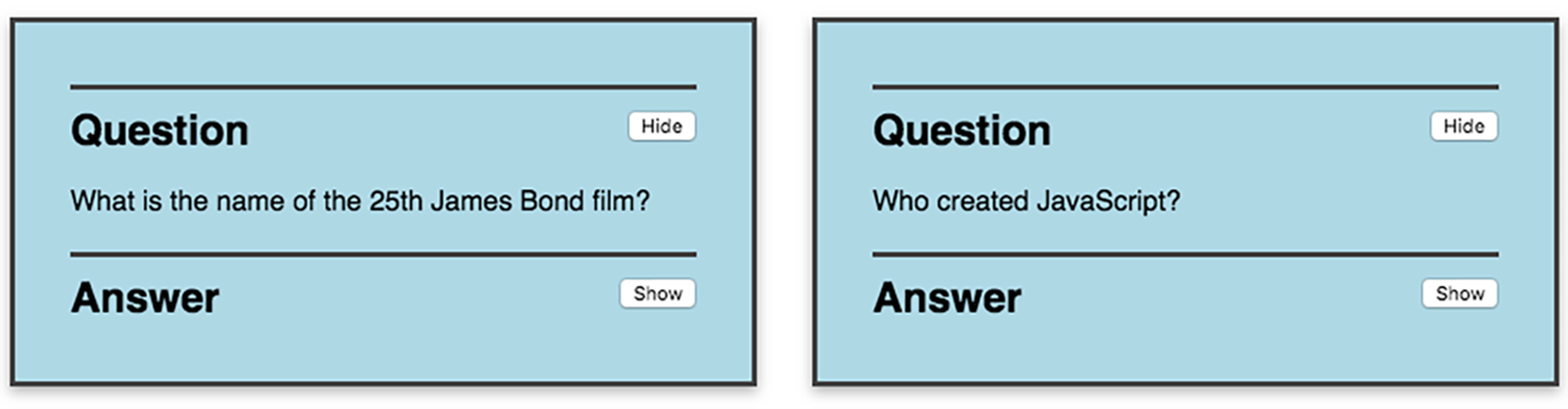
Task: Click the Question heading in the James Bond card
Action: (160, 131)
